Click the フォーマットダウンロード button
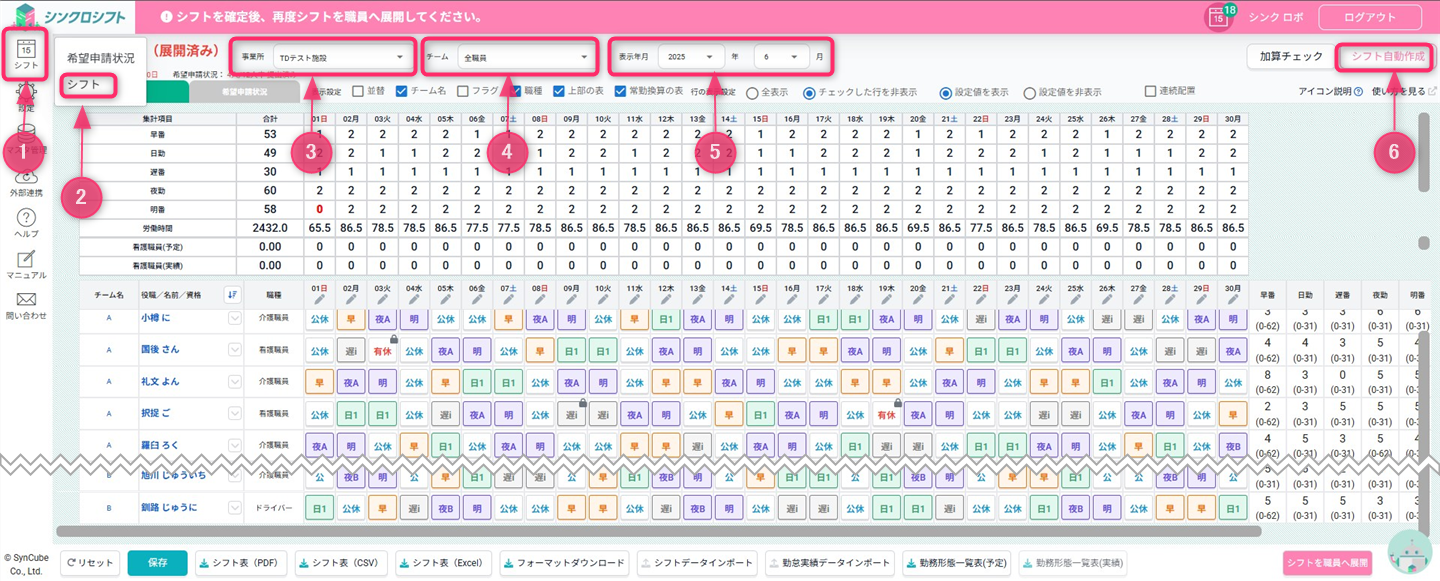Screen dimensions: 1440x581 pos(564,563)
